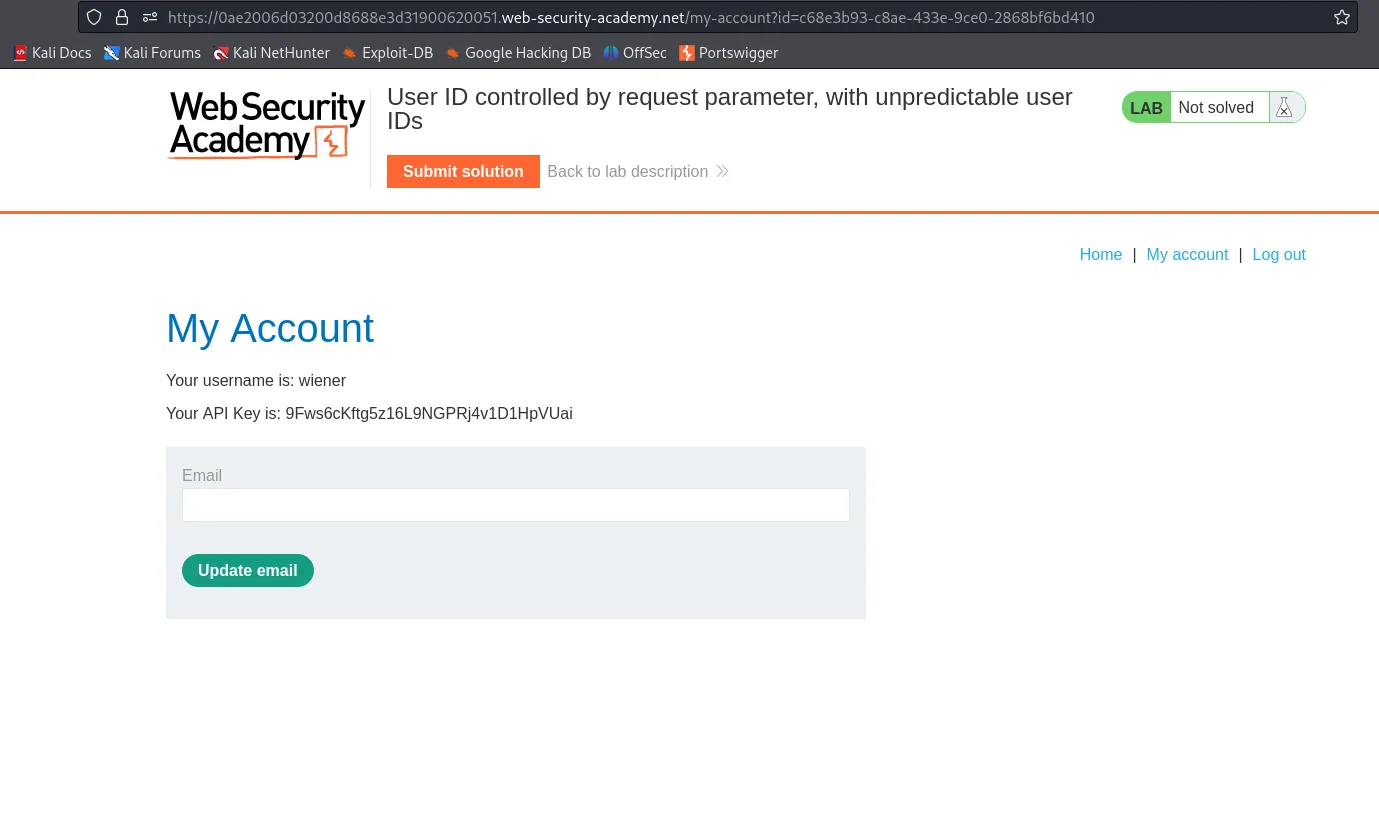Go to the Home navigation link
The width and height of the screenshot is (1379, 840).
1100,254
